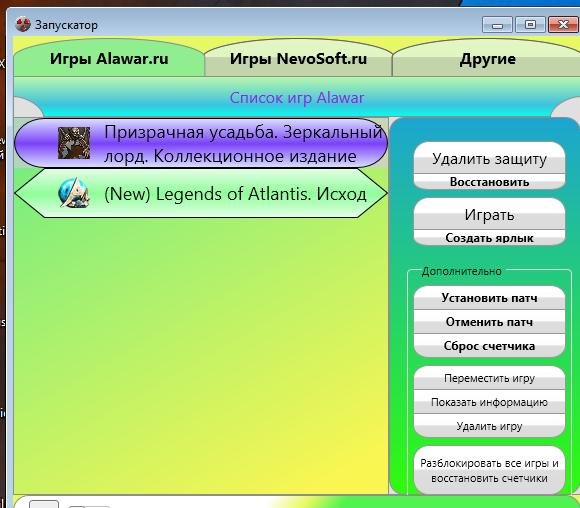Click Переместить игру button
Image resolution: width=580 pixels, height=508 pixels.
pyautogui.click(x=489, y=378)
